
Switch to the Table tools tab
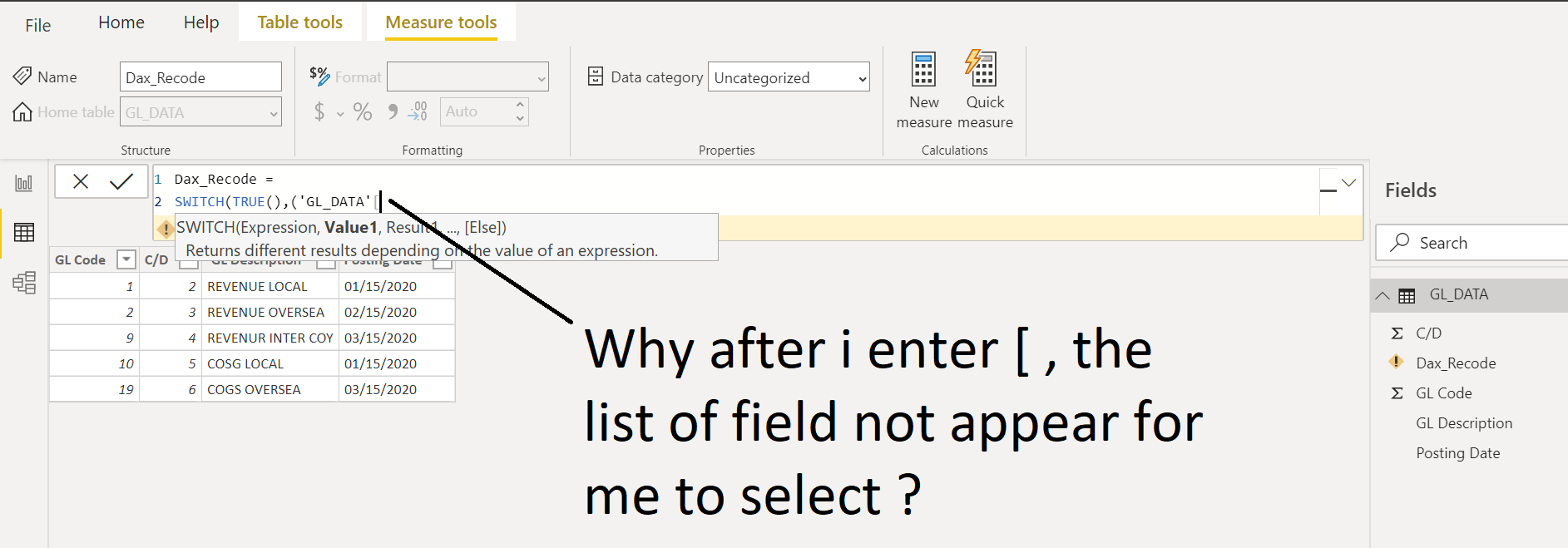click(300, 22)
